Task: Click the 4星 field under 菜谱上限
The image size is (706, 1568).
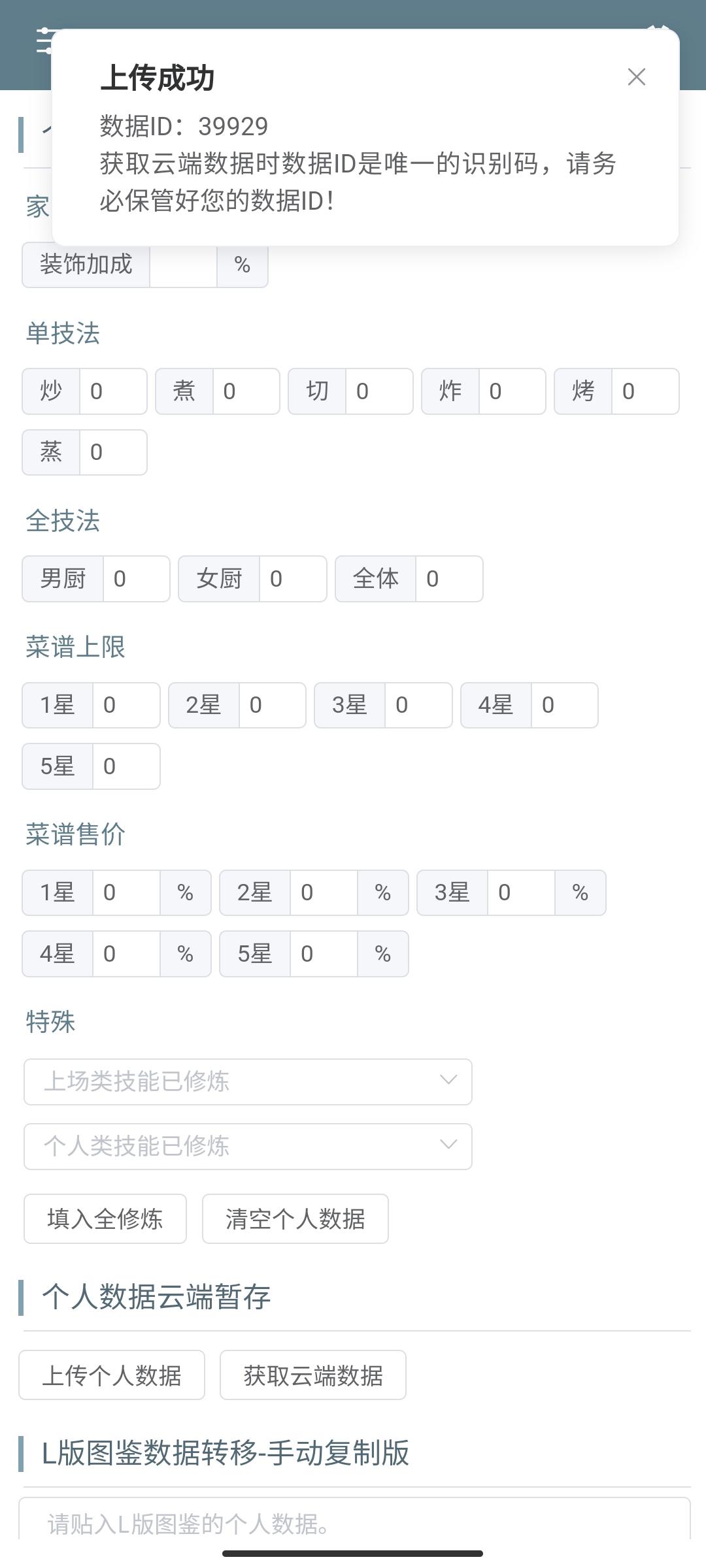Action: (563, 706)
